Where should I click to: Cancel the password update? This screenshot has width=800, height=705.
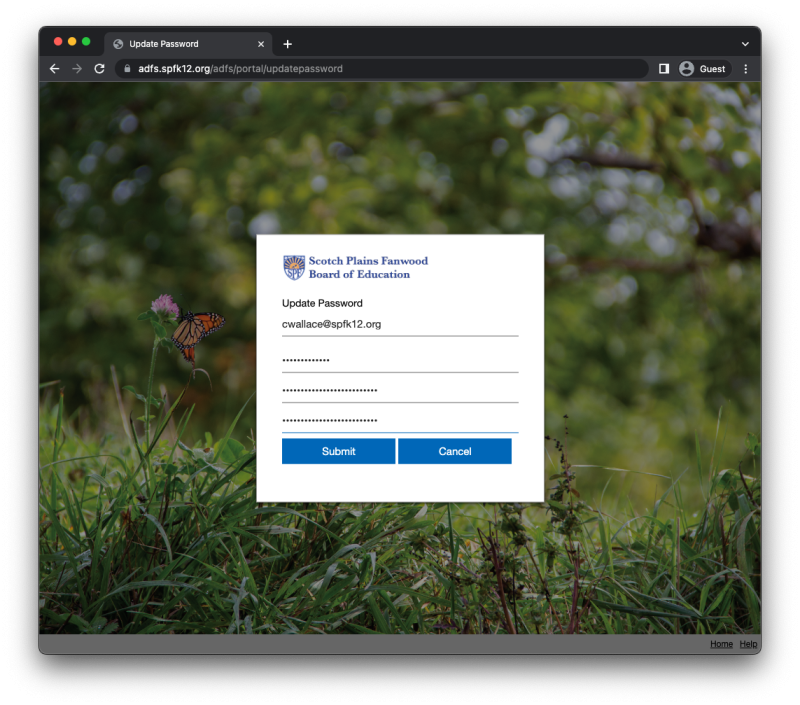[455, 451]
